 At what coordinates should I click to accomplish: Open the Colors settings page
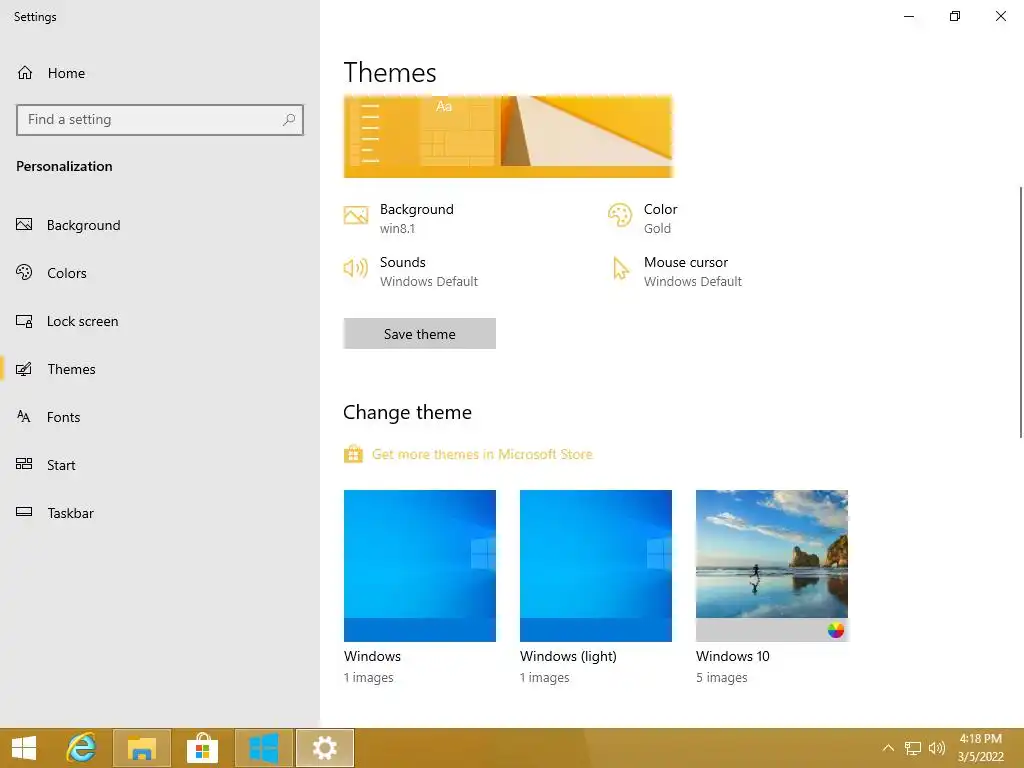(160, 273)
